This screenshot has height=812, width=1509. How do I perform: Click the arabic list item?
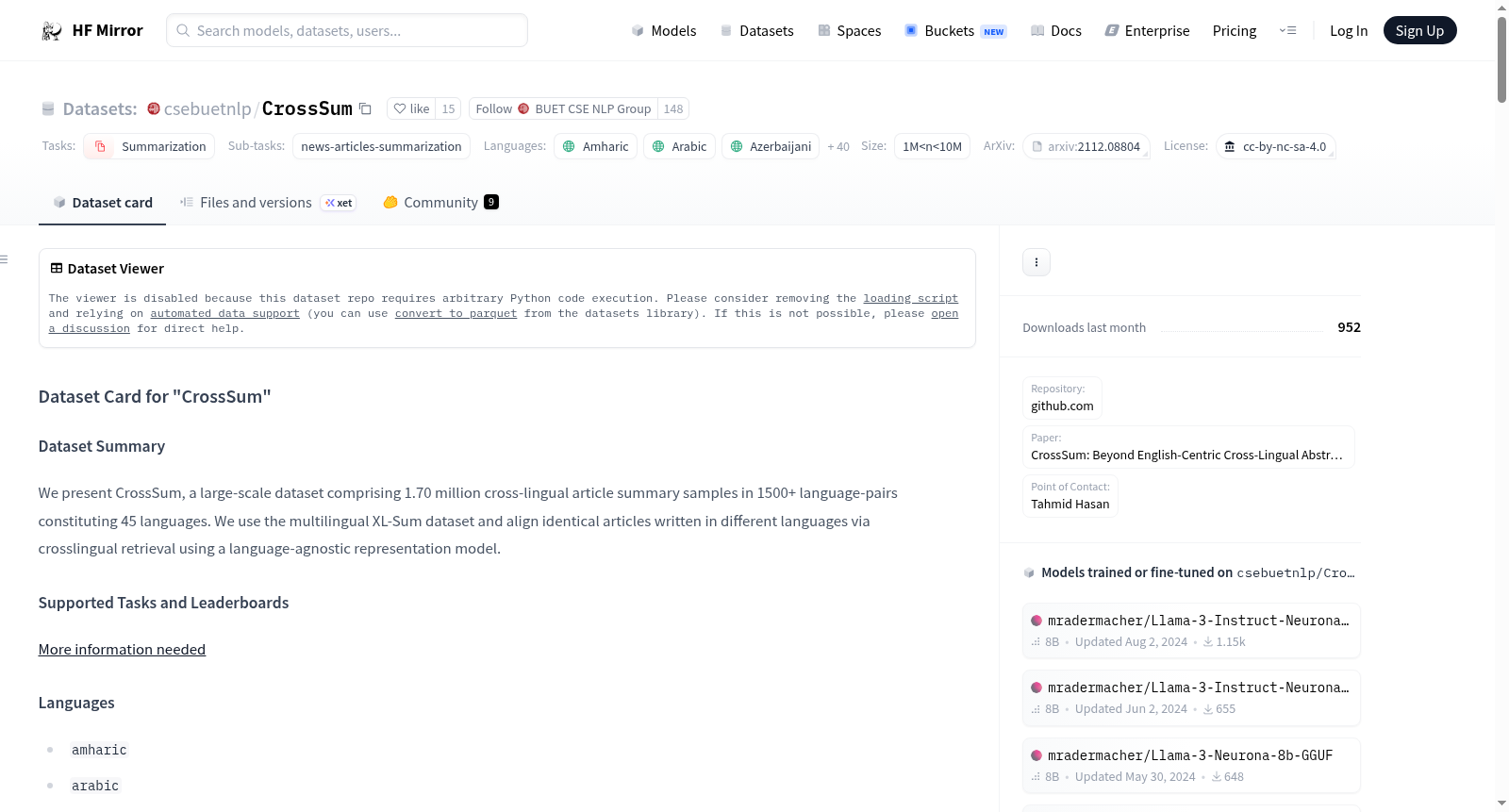95,786
